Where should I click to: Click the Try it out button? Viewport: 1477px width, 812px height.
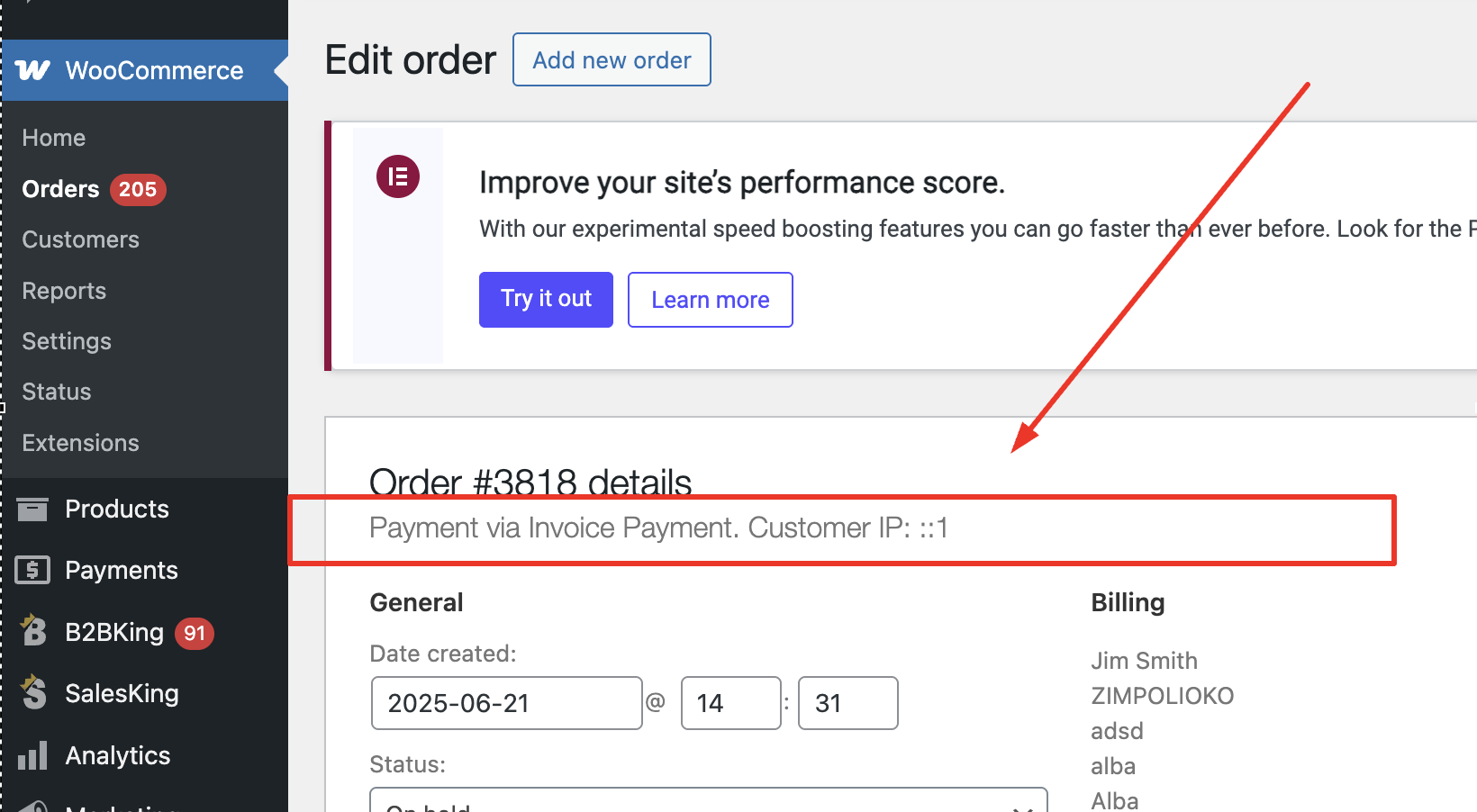coord(546,300)
